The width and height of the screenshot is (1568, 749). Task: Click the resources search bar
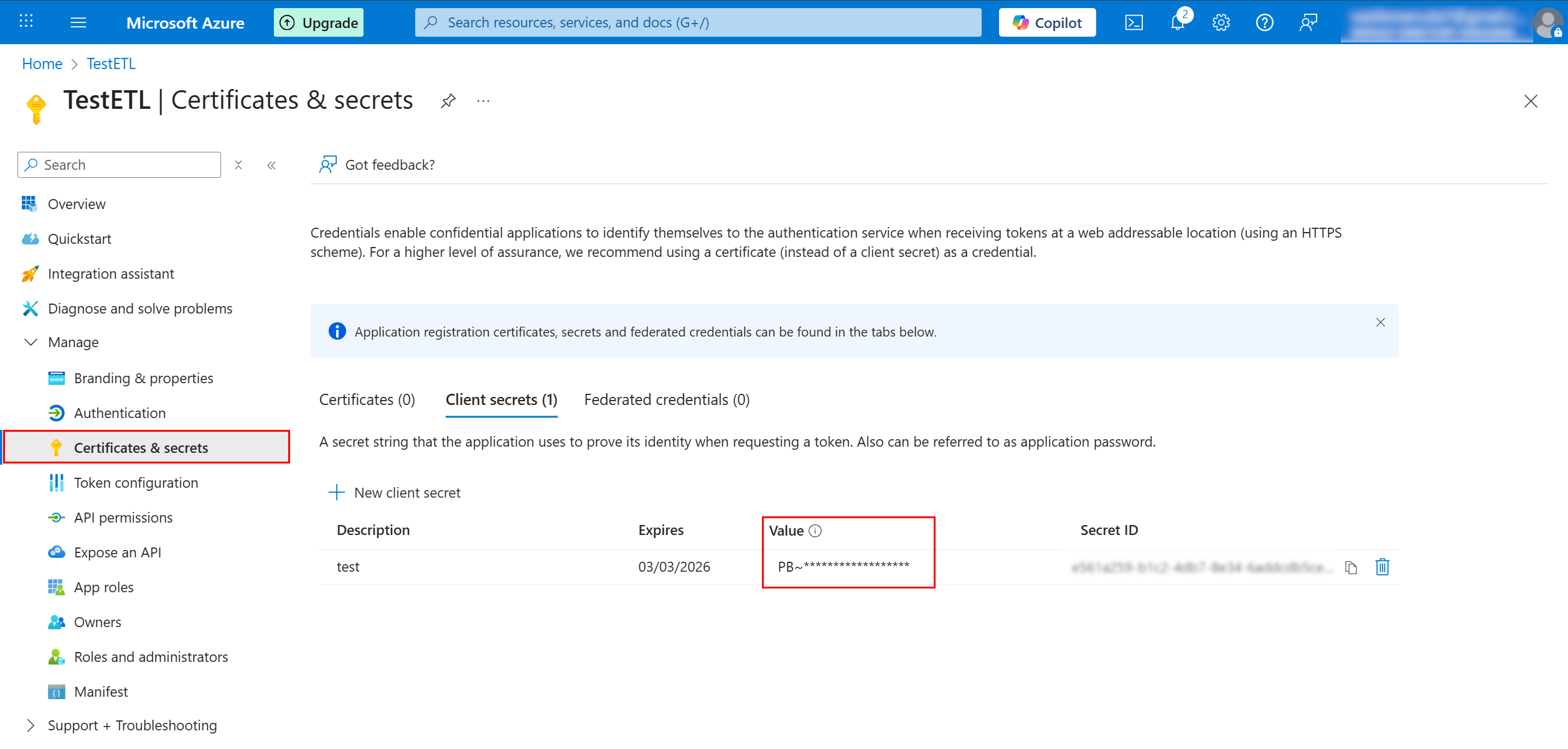[697, 23]
